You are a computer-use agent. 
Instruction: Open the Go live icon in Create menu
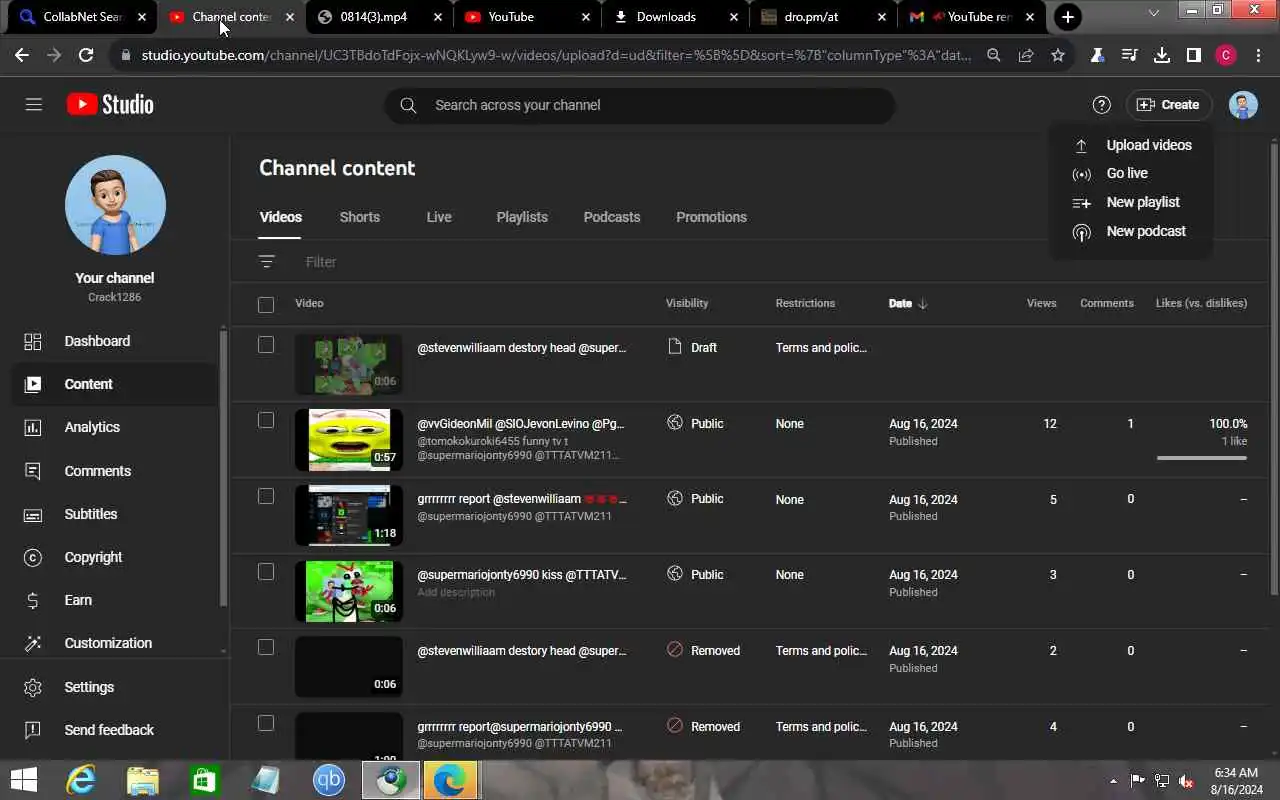point(1081,174)
